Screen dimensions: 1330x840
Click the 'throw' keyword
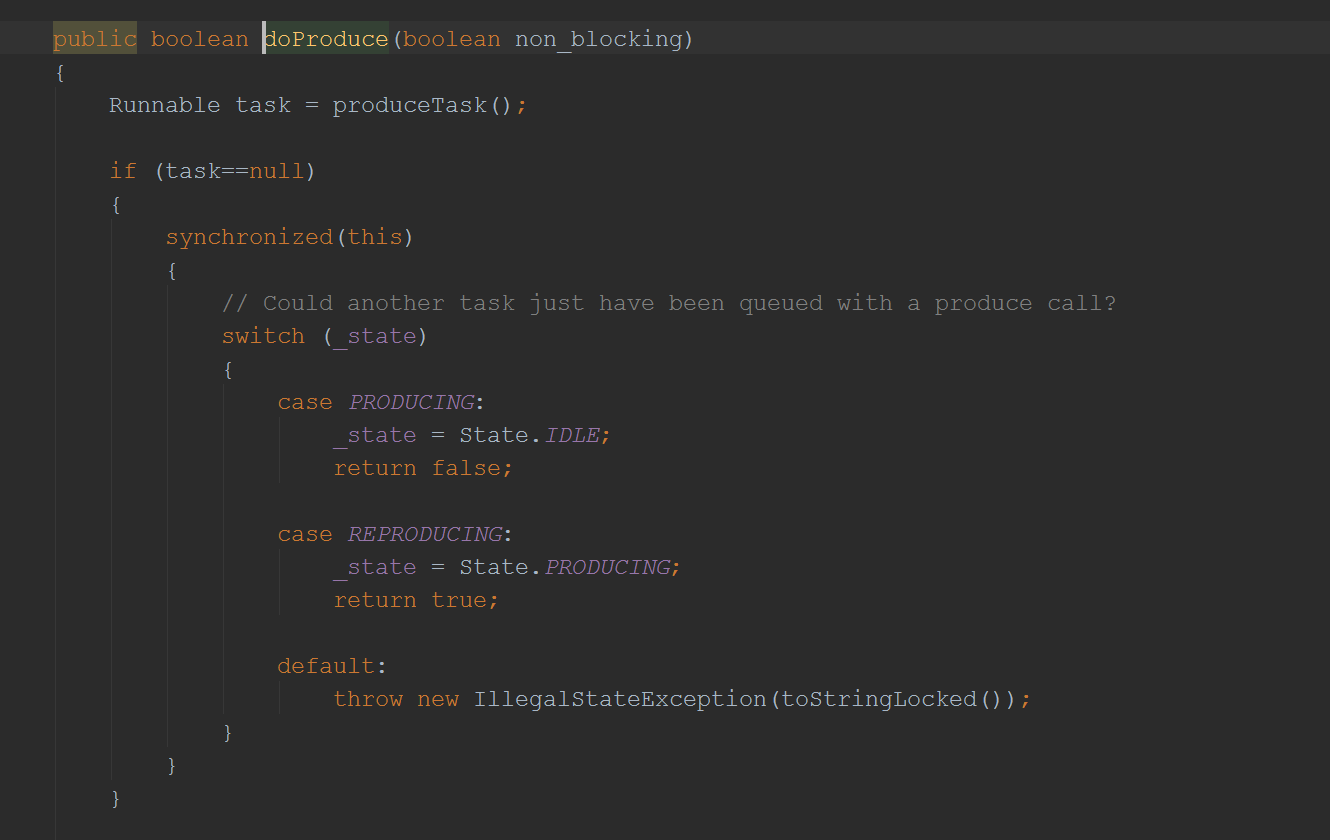(x=368, y=699)
